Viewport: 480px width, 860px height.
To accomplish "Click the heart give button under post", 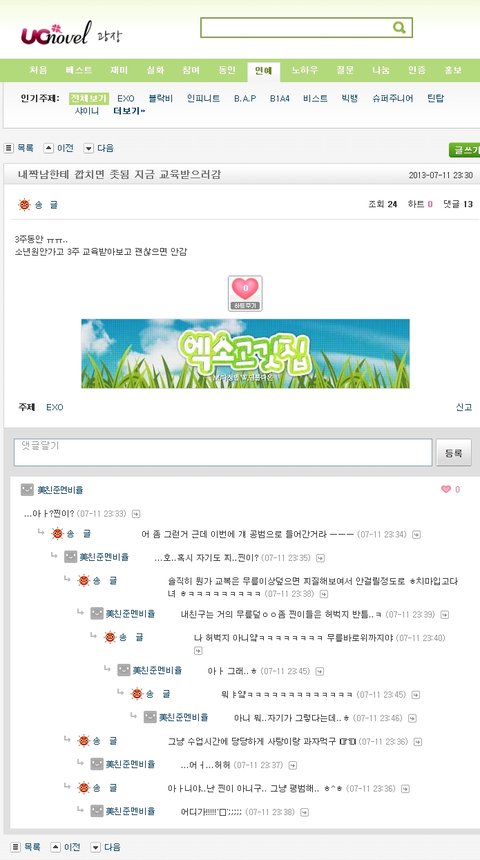I will 245,293.
